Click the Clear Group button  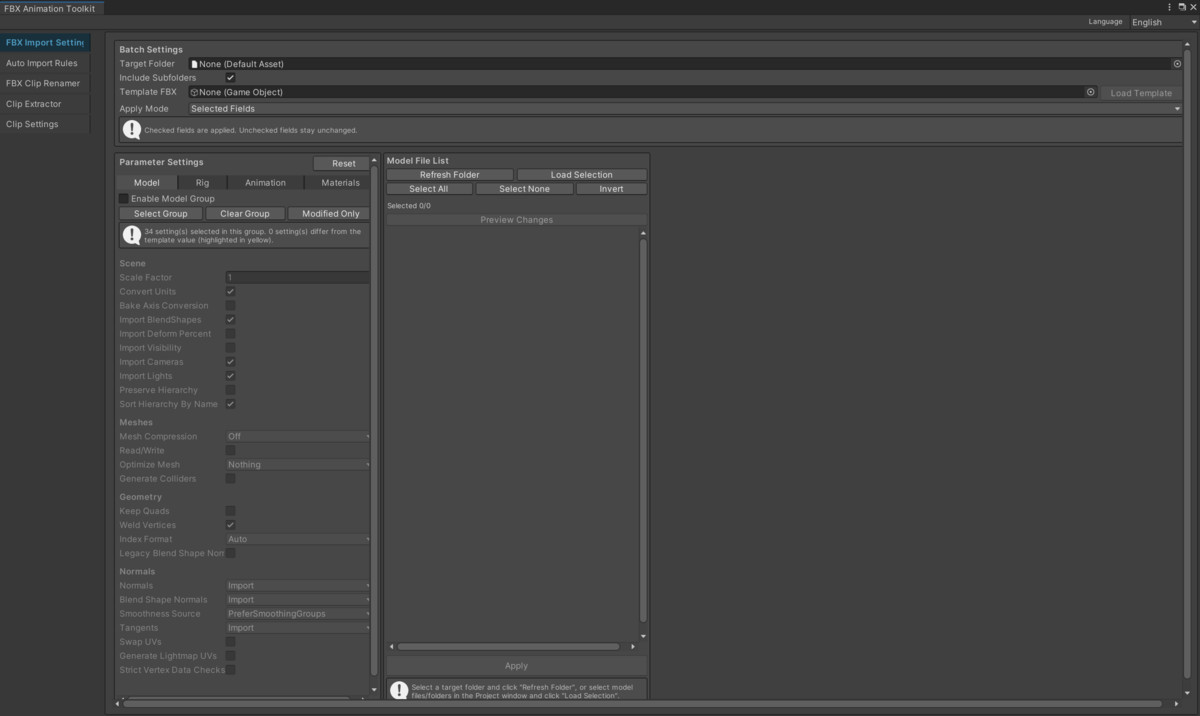pyautogui.click(x=245, y=213)
